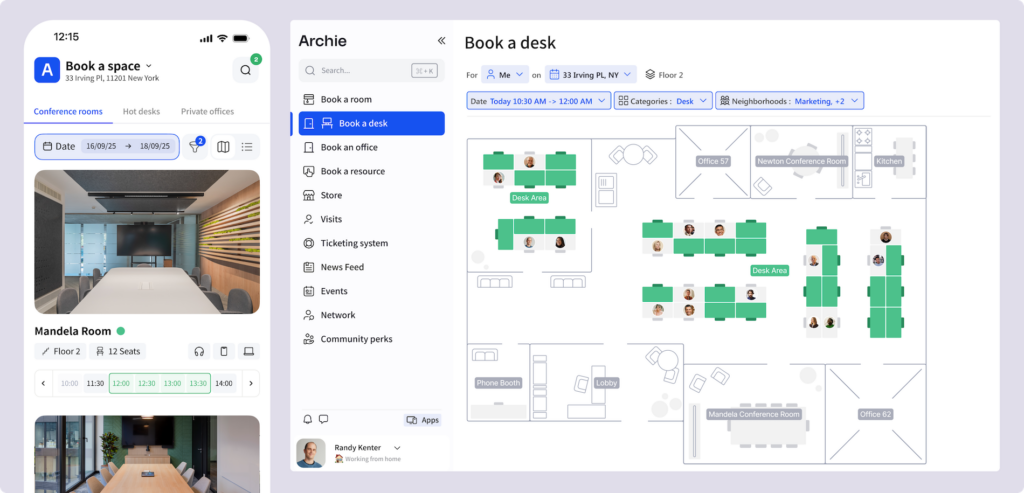Screen dimensions: 1024x493
Task: Switch to Private offices tab
Action: (x=208, y=112)
